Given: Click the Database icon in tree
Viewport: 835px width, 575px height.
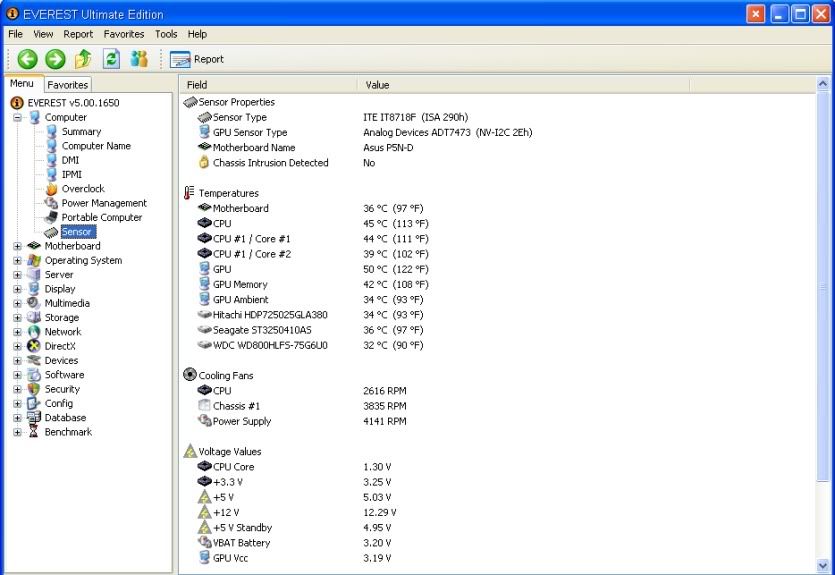Looking at the screenshot, I should tap(34, 417).
